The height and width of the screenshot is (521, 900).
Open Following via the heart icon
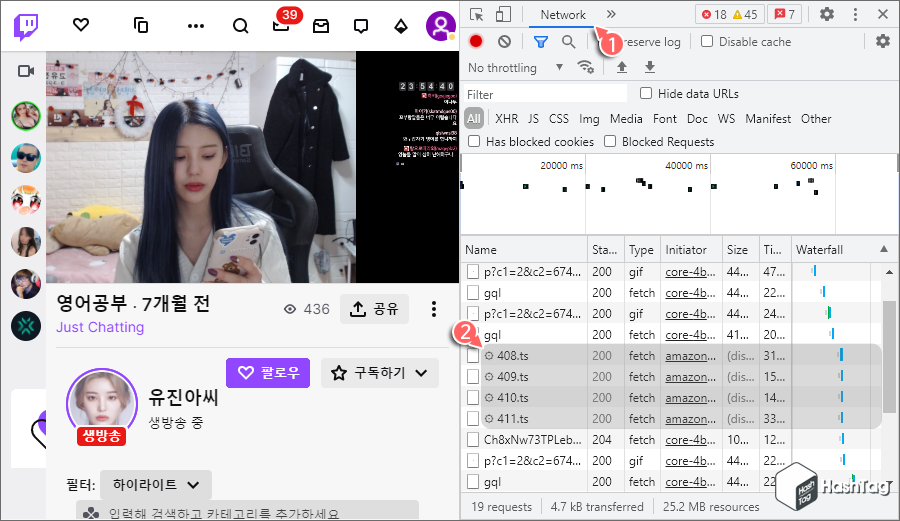point(81,25)
